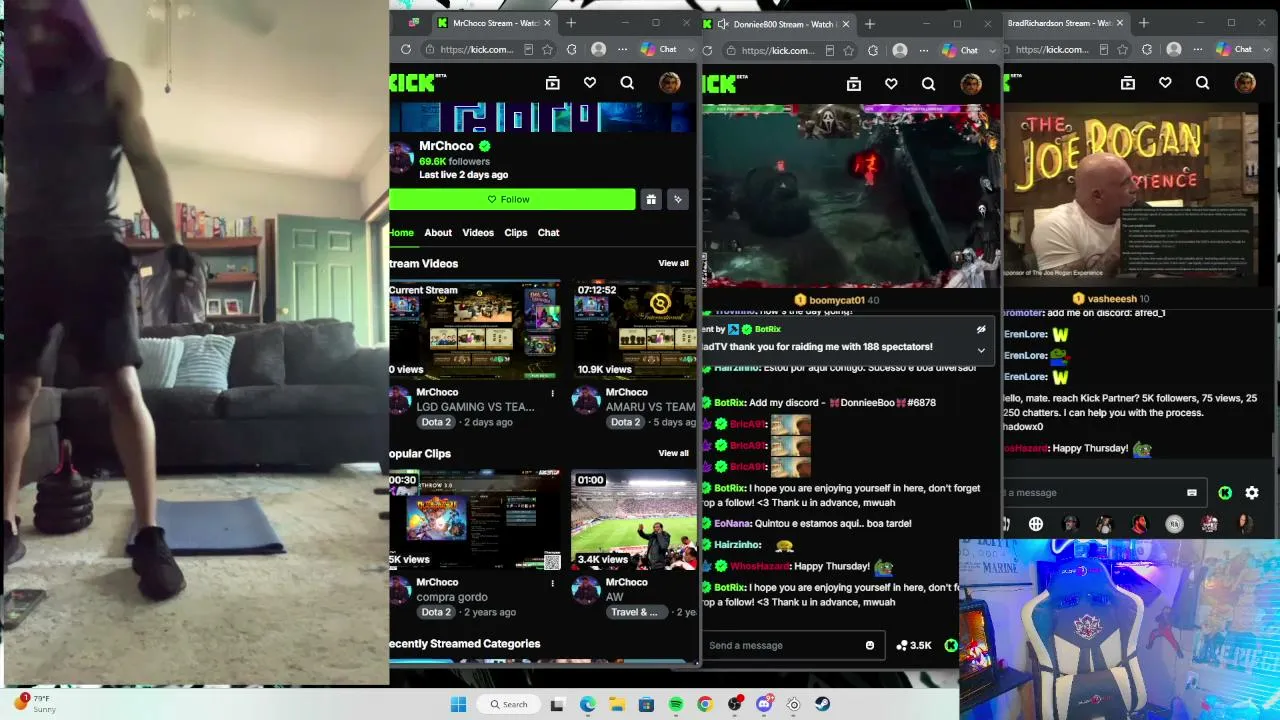Open Steam from the taskbar

pos(823,704)
